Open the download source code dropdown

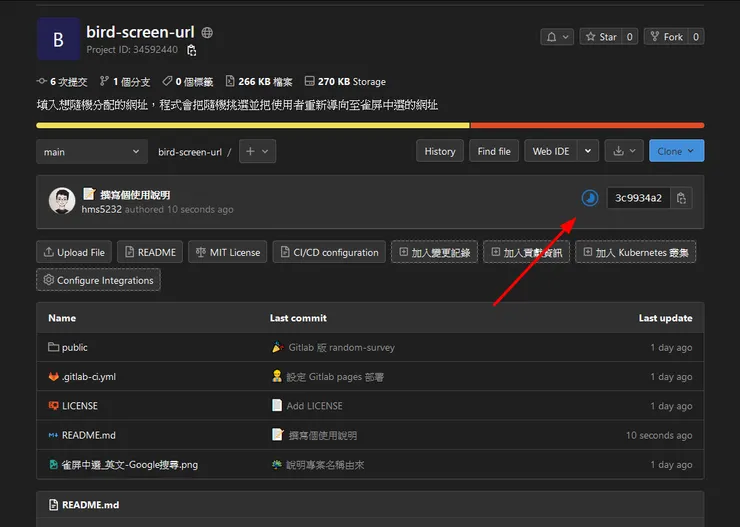[x=624, y=151]
